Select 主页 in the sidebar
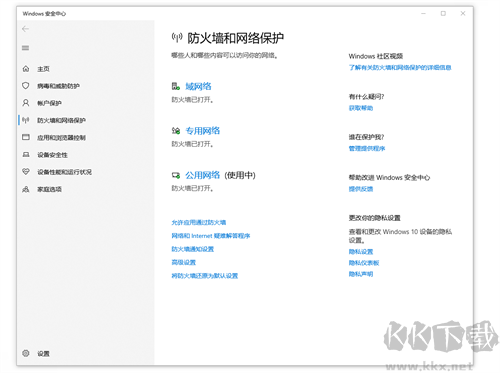 pyautogui.click(x=43, y=69)
